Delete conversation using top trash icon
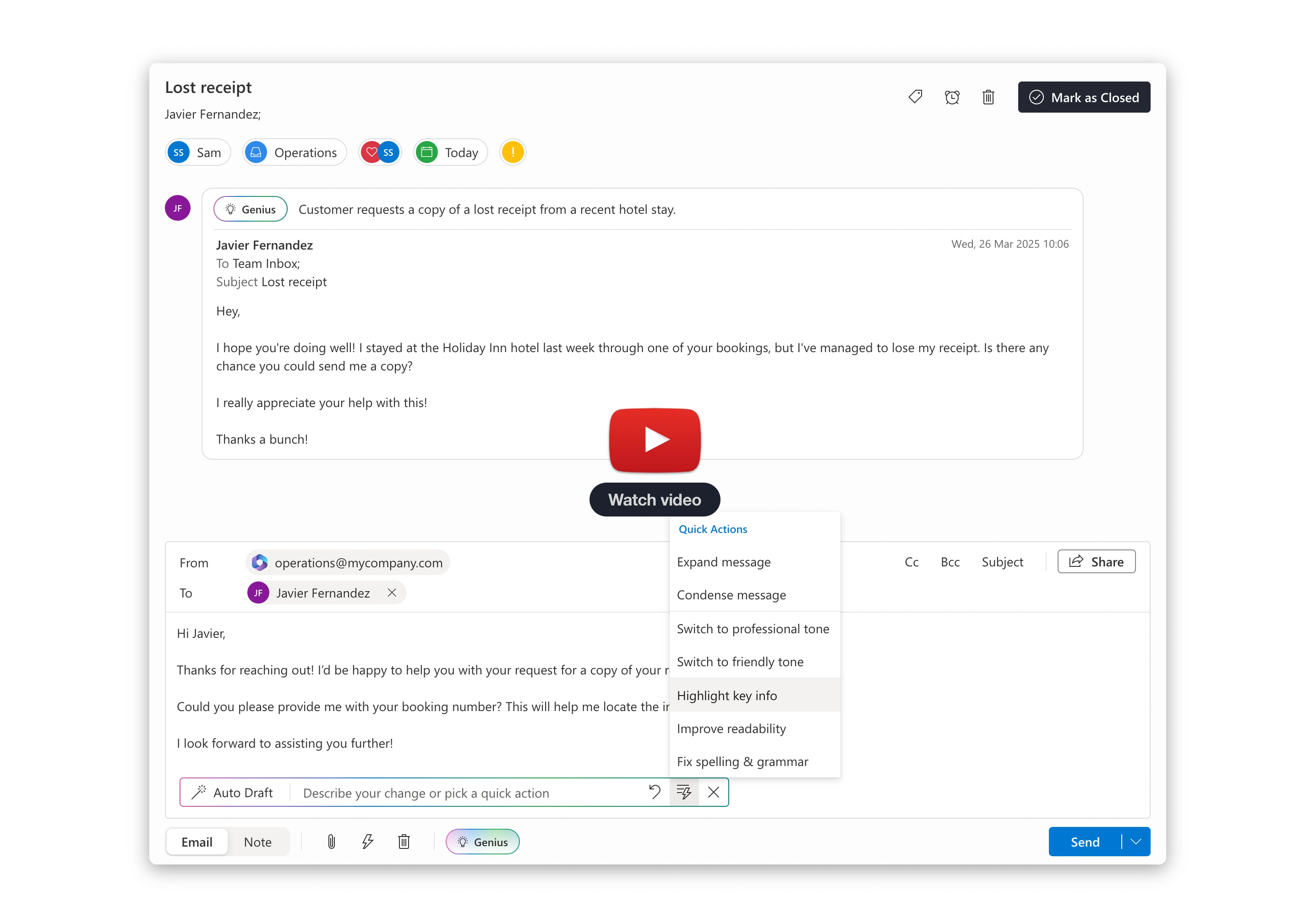 click(x=988, y=97)
